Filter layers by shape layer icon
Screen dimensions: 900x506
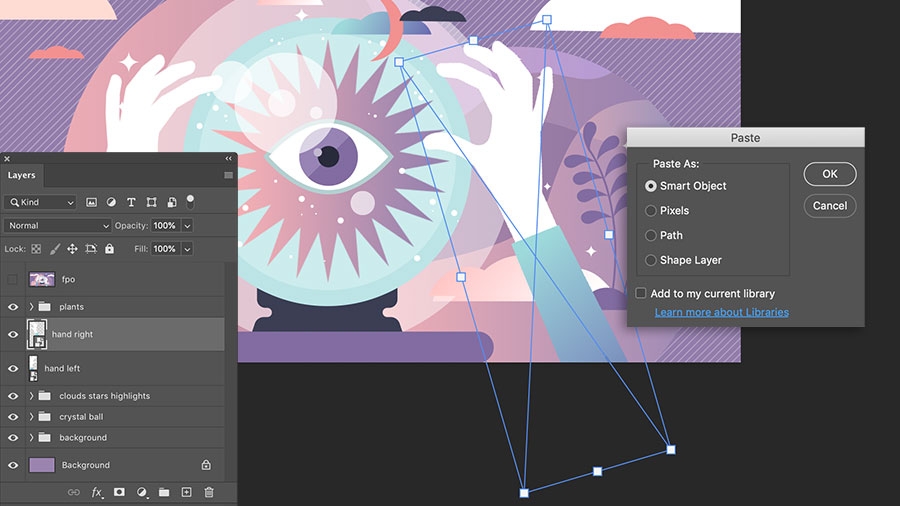[x=151, y=202]
